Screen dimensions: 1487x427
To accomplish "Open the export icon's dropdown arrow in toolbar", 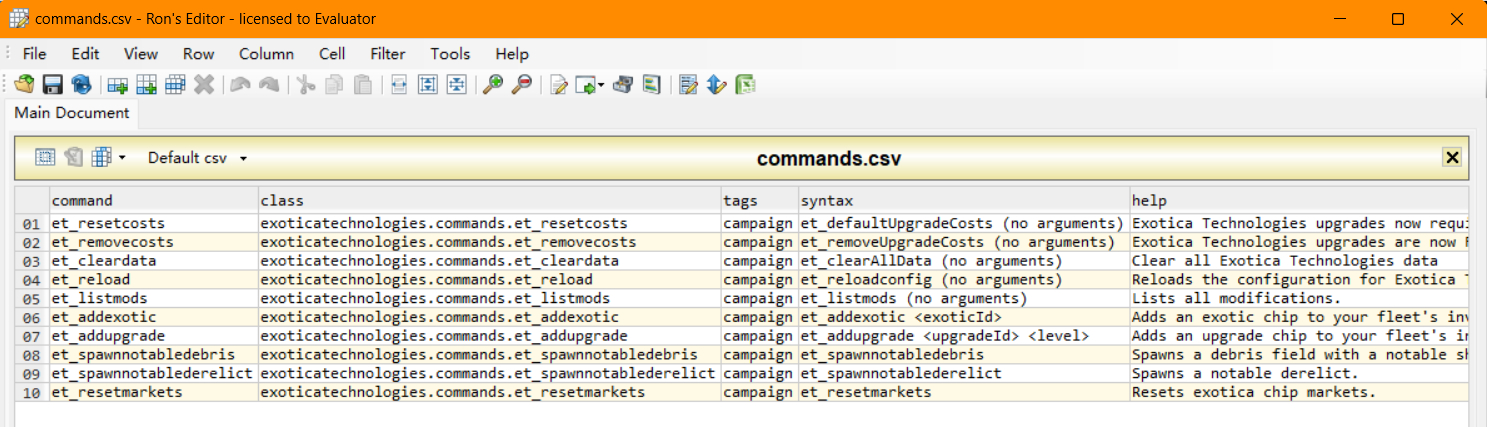I will coord(601,86).
